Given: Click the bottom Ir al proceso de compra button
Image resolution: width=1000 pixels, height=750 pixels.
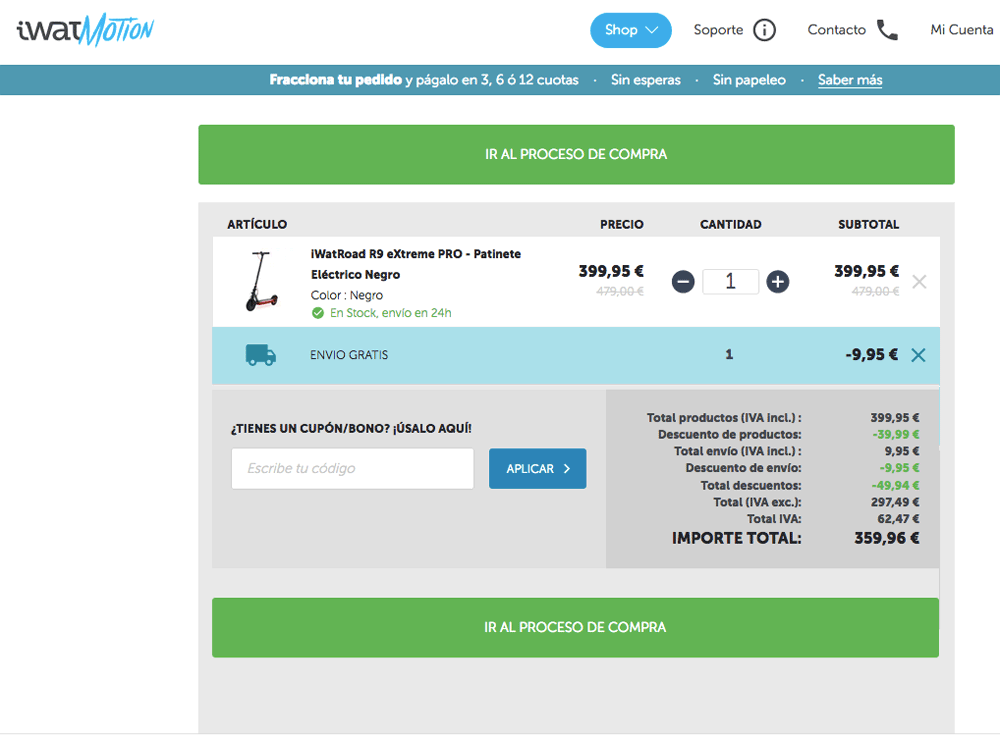Looking at the screenshot, I should [575, 628].
